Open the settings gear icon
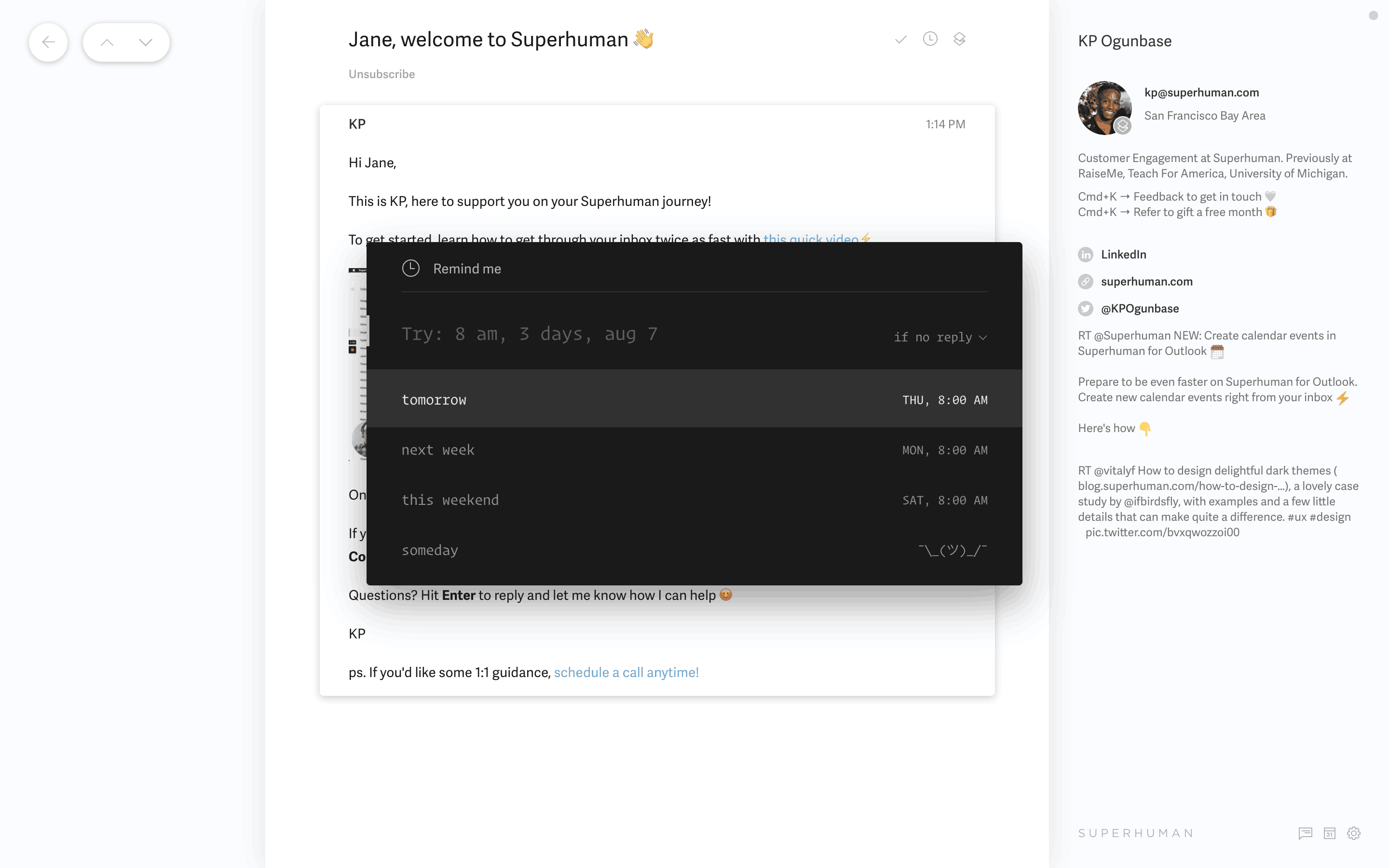The image size is (1389, 868). point(1353,833)
